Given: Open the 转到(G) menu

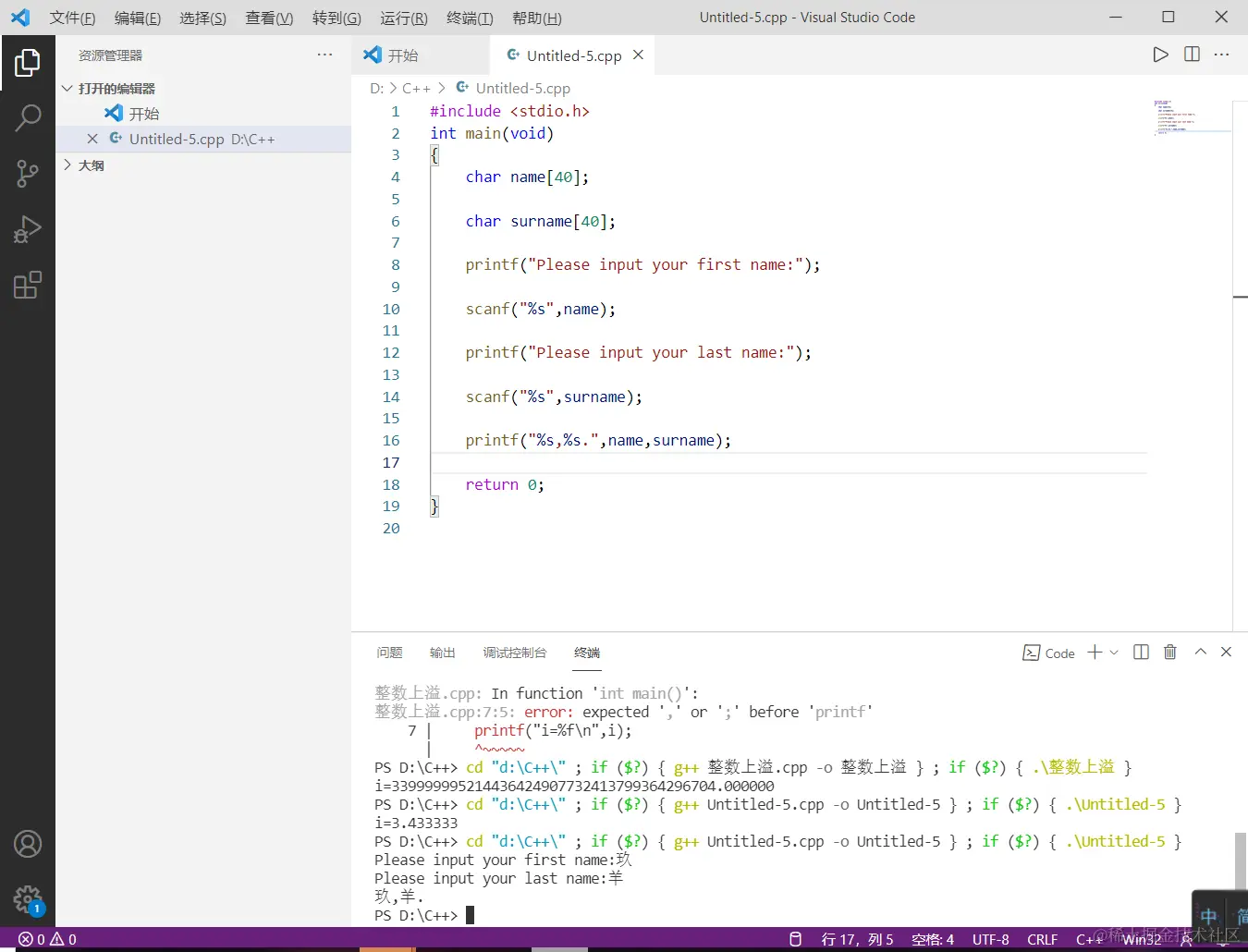Looking at the screenshot, I should [336, 18].
